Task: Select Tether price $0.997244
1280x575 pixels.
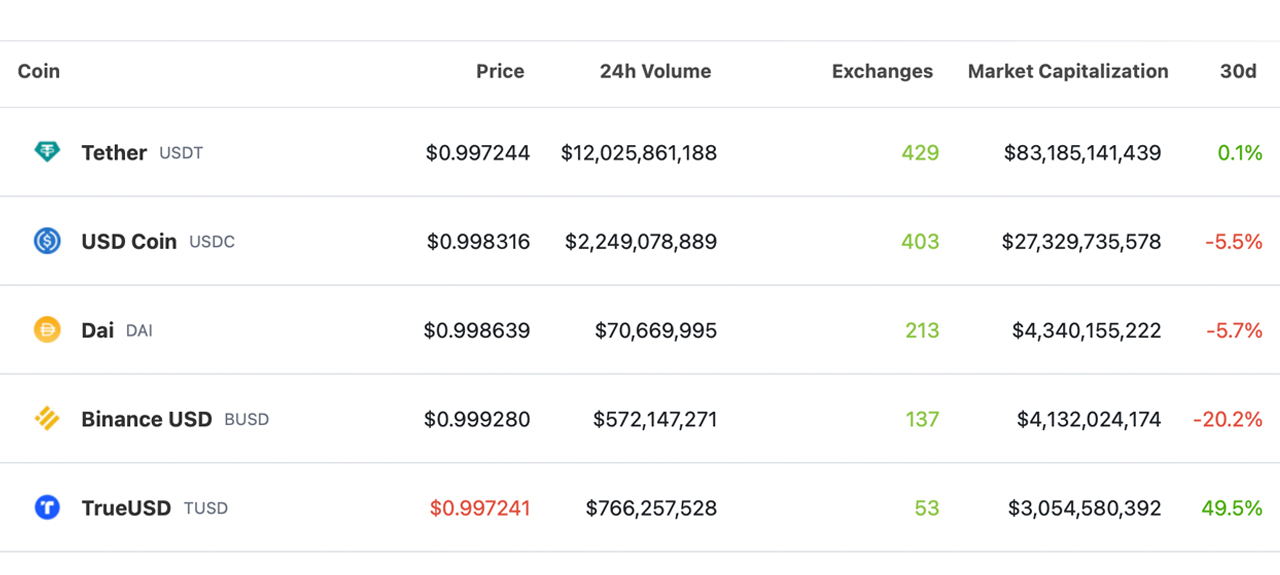Action: (x=478, y=153)
